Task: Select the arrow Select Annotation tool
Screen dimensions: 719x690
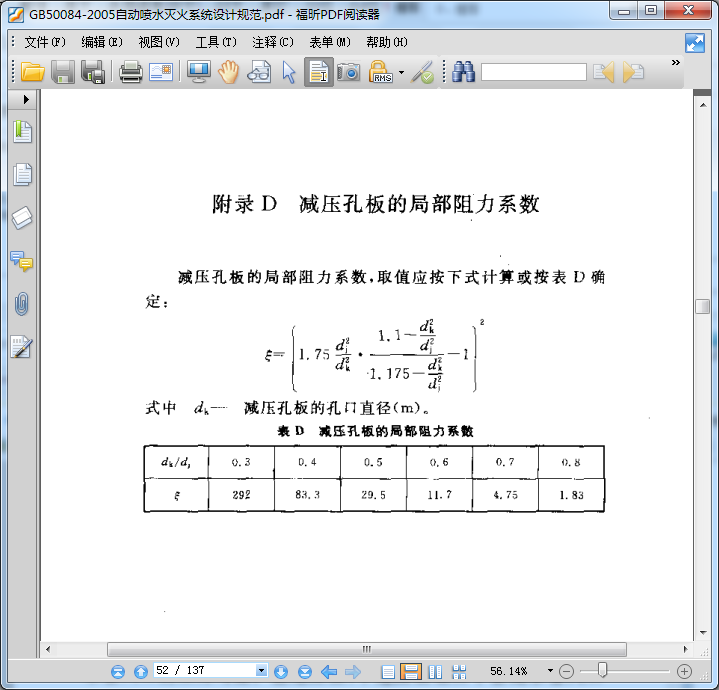Action: tap(289, 72)
